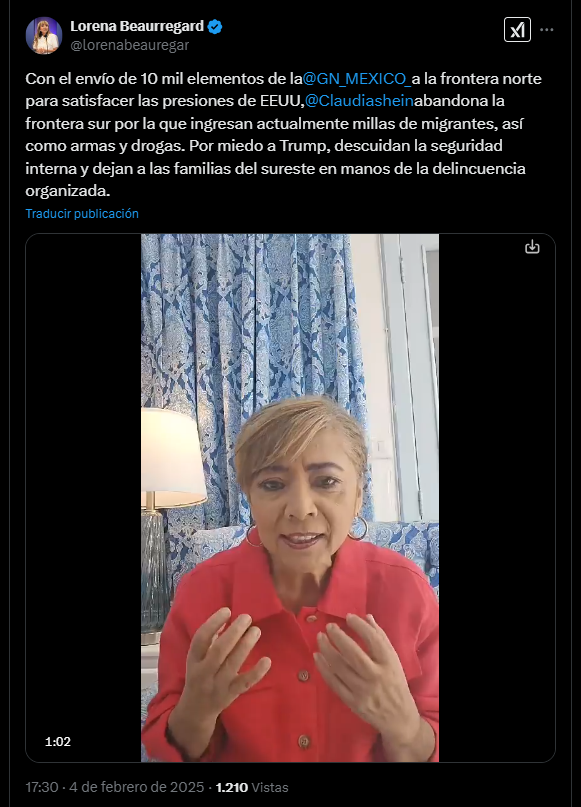Screen dimensions: 581x807
Task: Play the video of the woman in red
Action: (x=290, y=498)
